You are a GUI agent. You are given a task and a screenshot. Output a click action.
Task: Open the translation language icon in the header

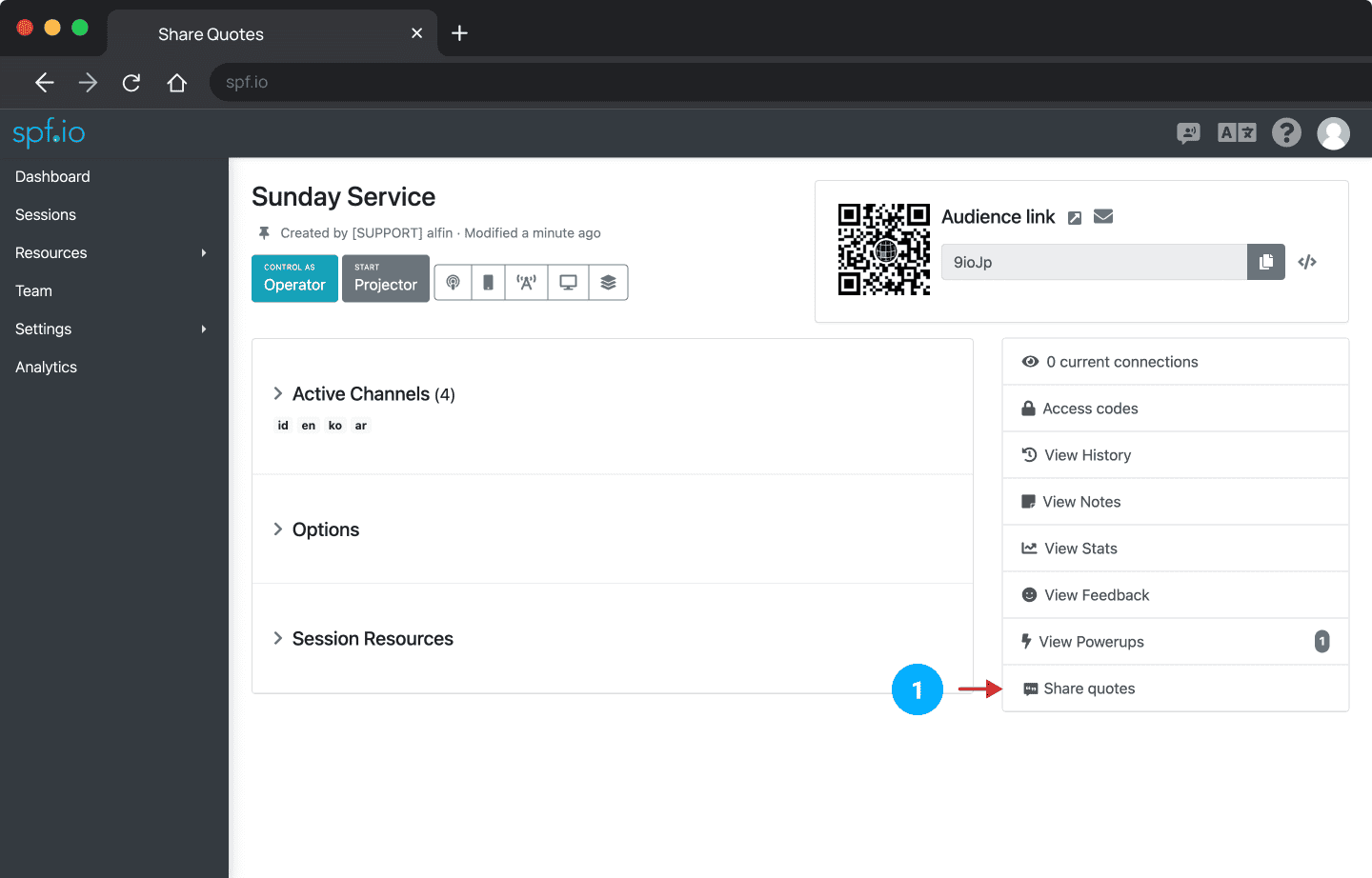[x=1236, y=133]
